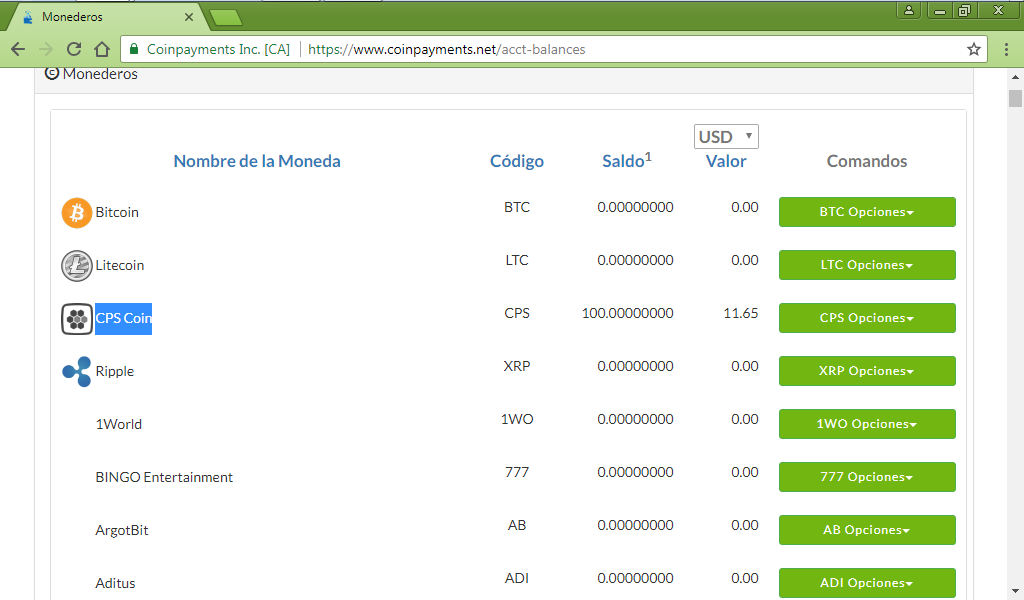1024x600 pixels.
Task: Sort by the Código column header
Action: [x=517, y=161]
